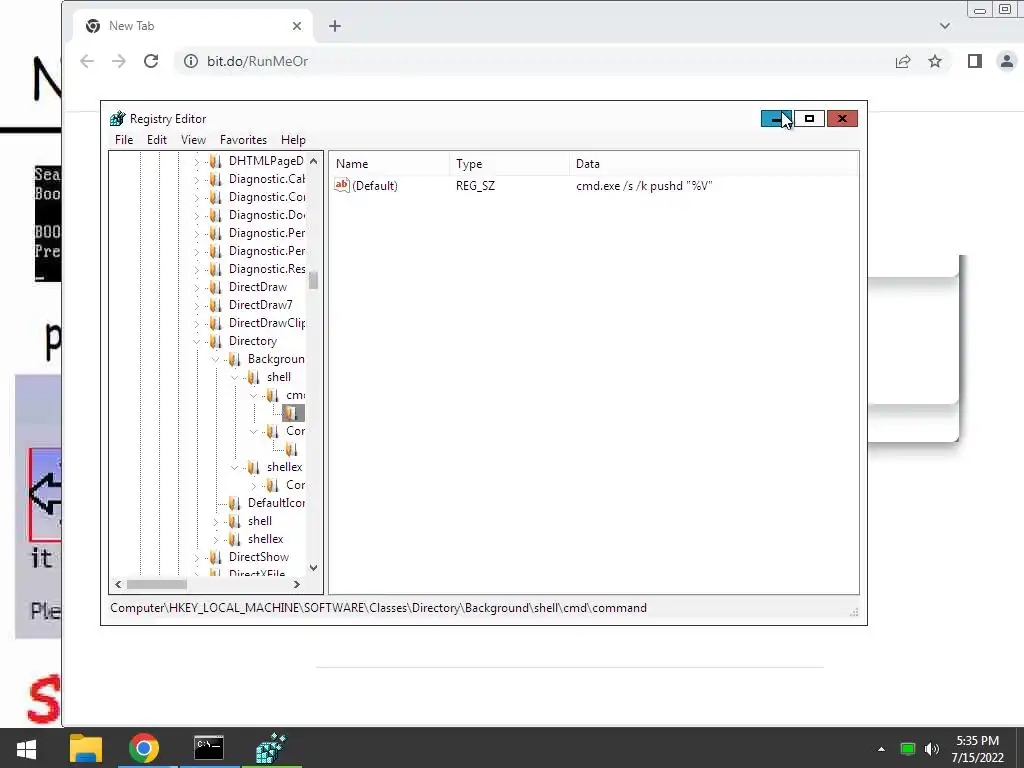Open the volume control in system tray
1024x768 pixels.
point(932,749)
